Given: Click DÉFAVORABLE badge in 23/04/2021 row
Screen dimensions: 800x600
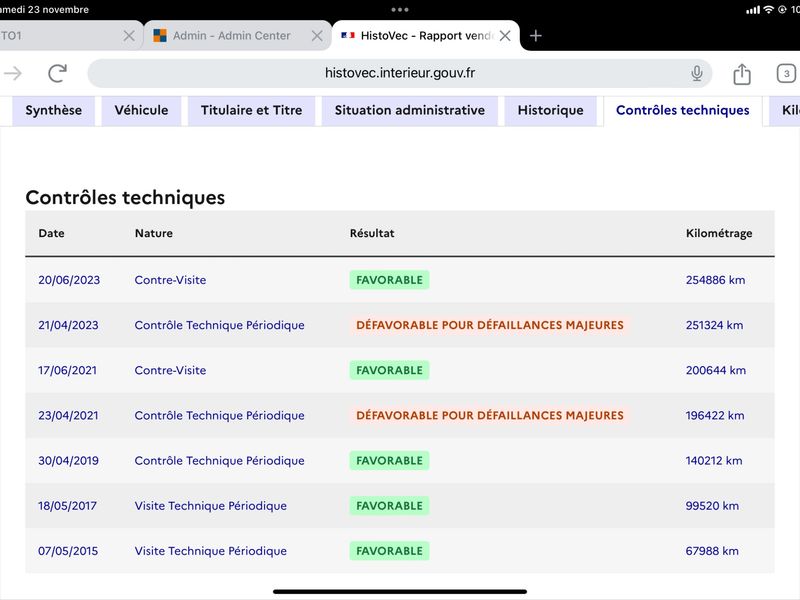Looking at the screenshot, I should tap(490, 415).
